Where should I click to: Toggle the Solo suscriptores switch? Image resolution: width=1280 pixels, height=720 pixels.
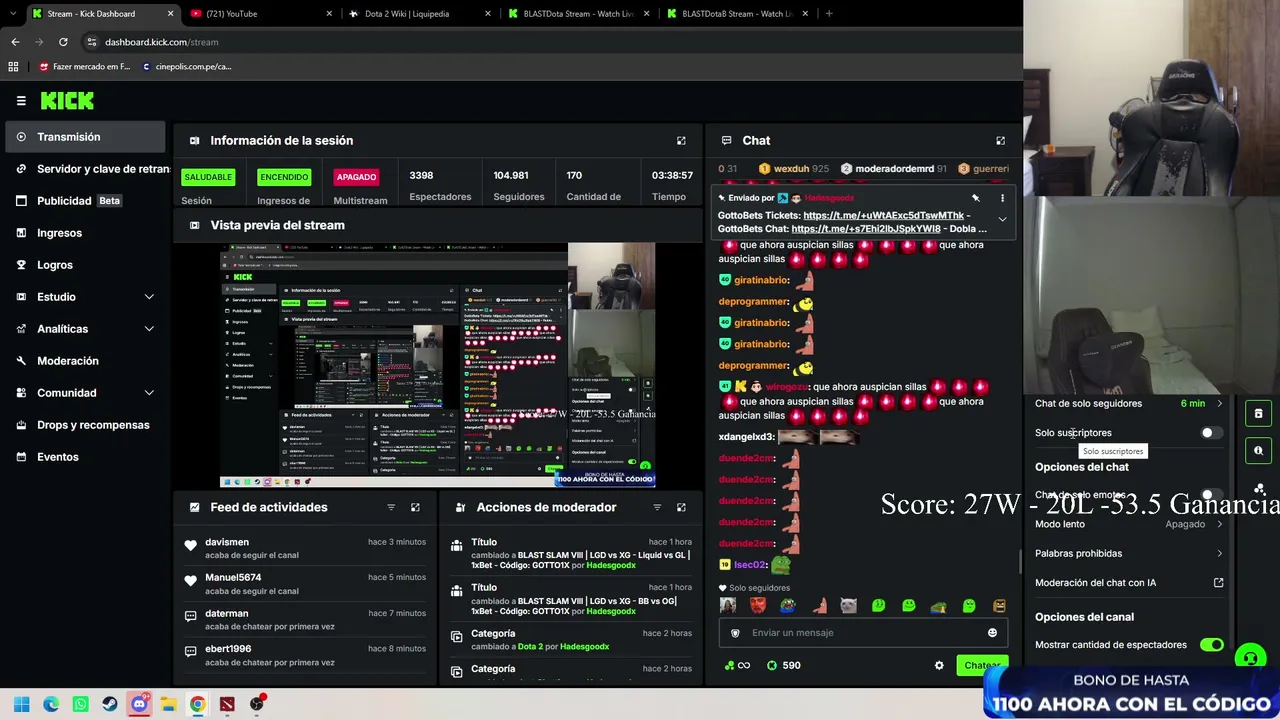point(1211,433)
